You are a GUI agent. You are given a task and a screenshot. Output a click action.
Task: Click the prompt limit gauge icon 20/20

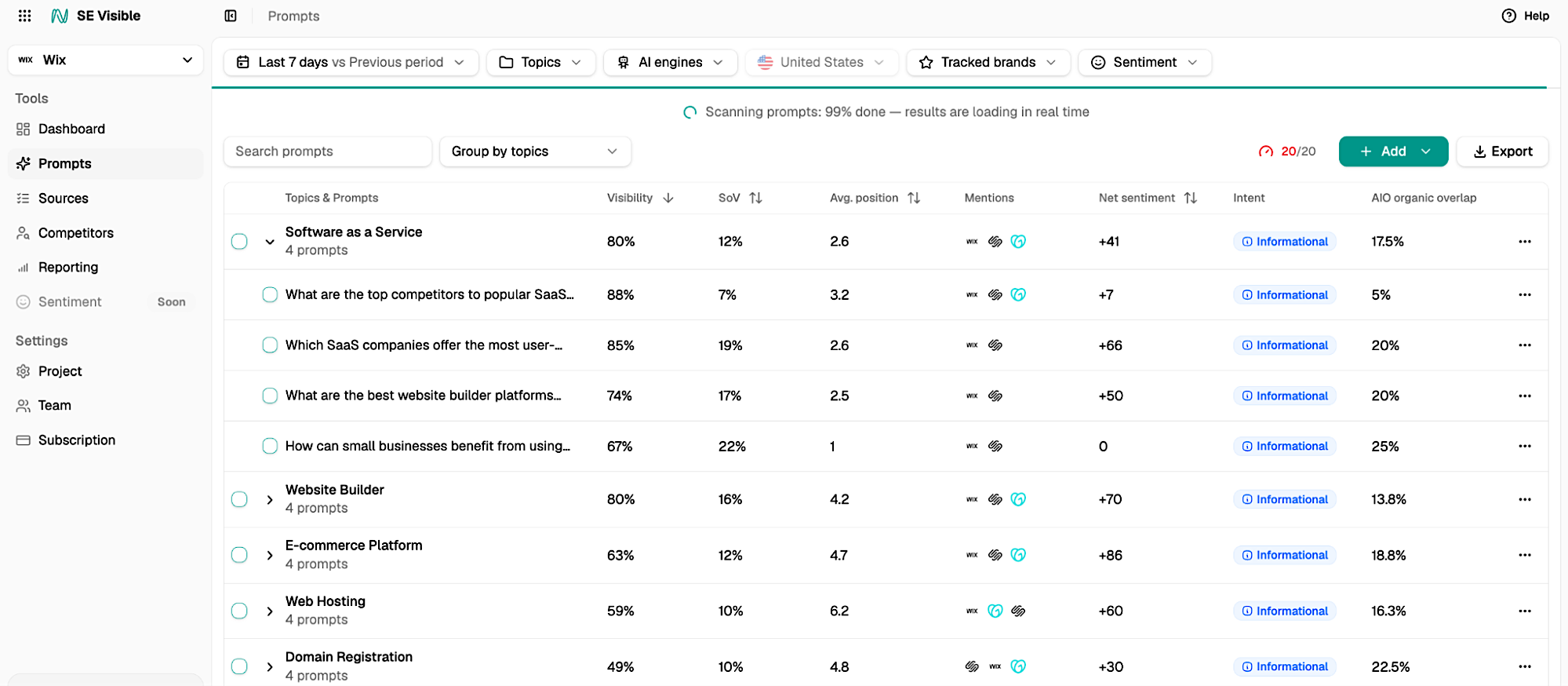[1266, 151]
